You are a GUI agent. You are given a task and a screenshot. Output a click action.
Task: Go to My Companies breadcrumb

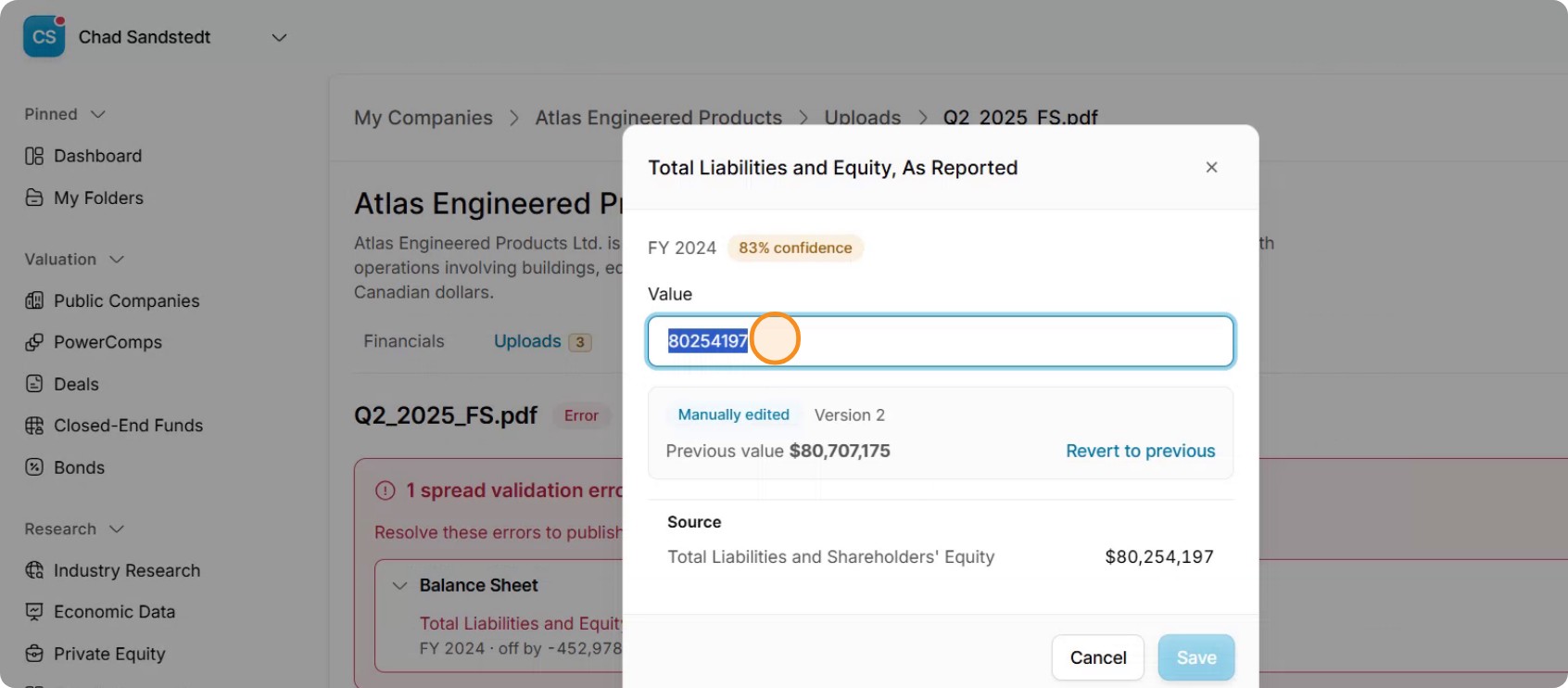pos(424,118)
